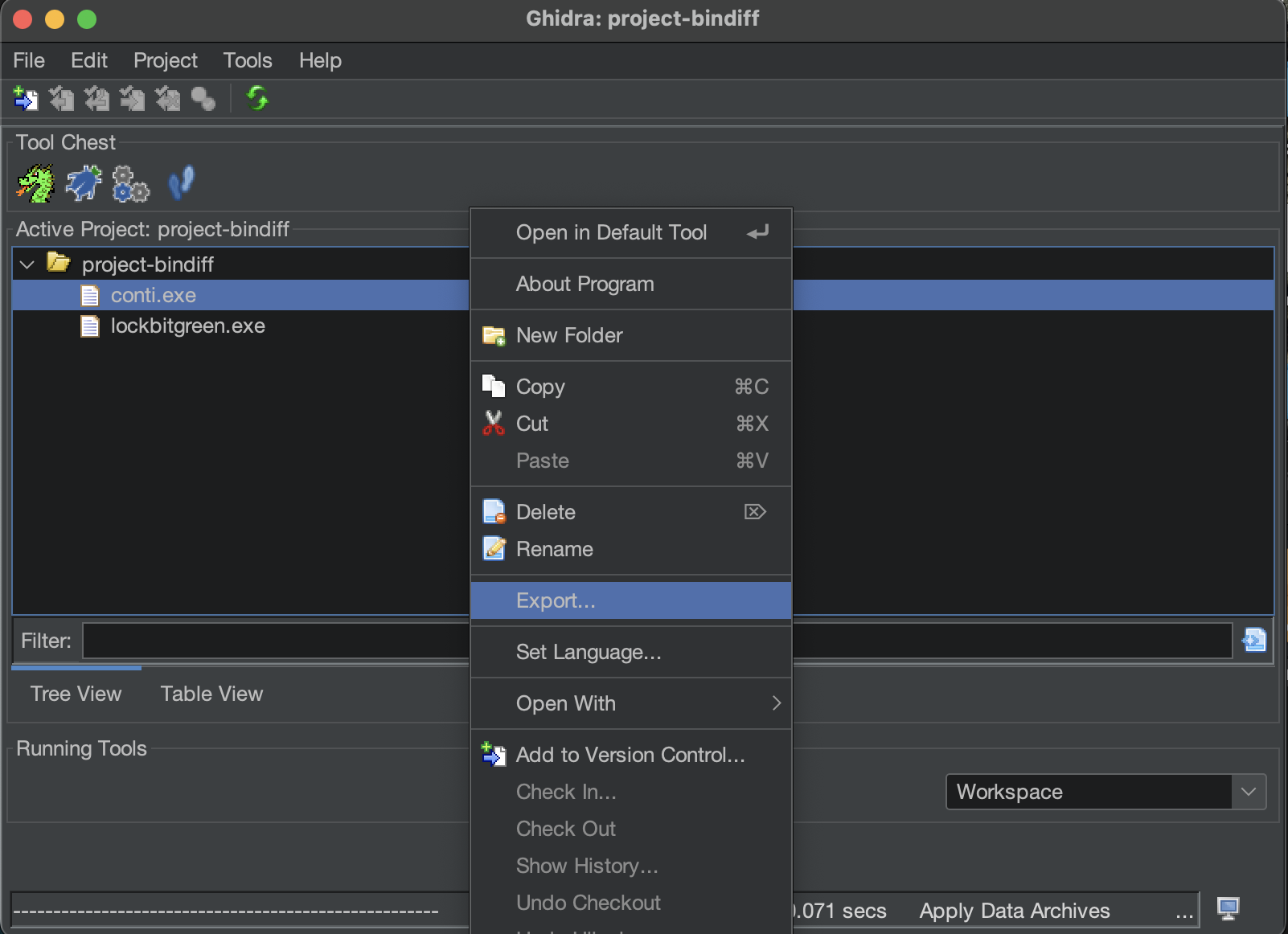Collapse the project-bindiff folder chevron
This screenshot has width=1288, height=934.
(x=27, y=264)
